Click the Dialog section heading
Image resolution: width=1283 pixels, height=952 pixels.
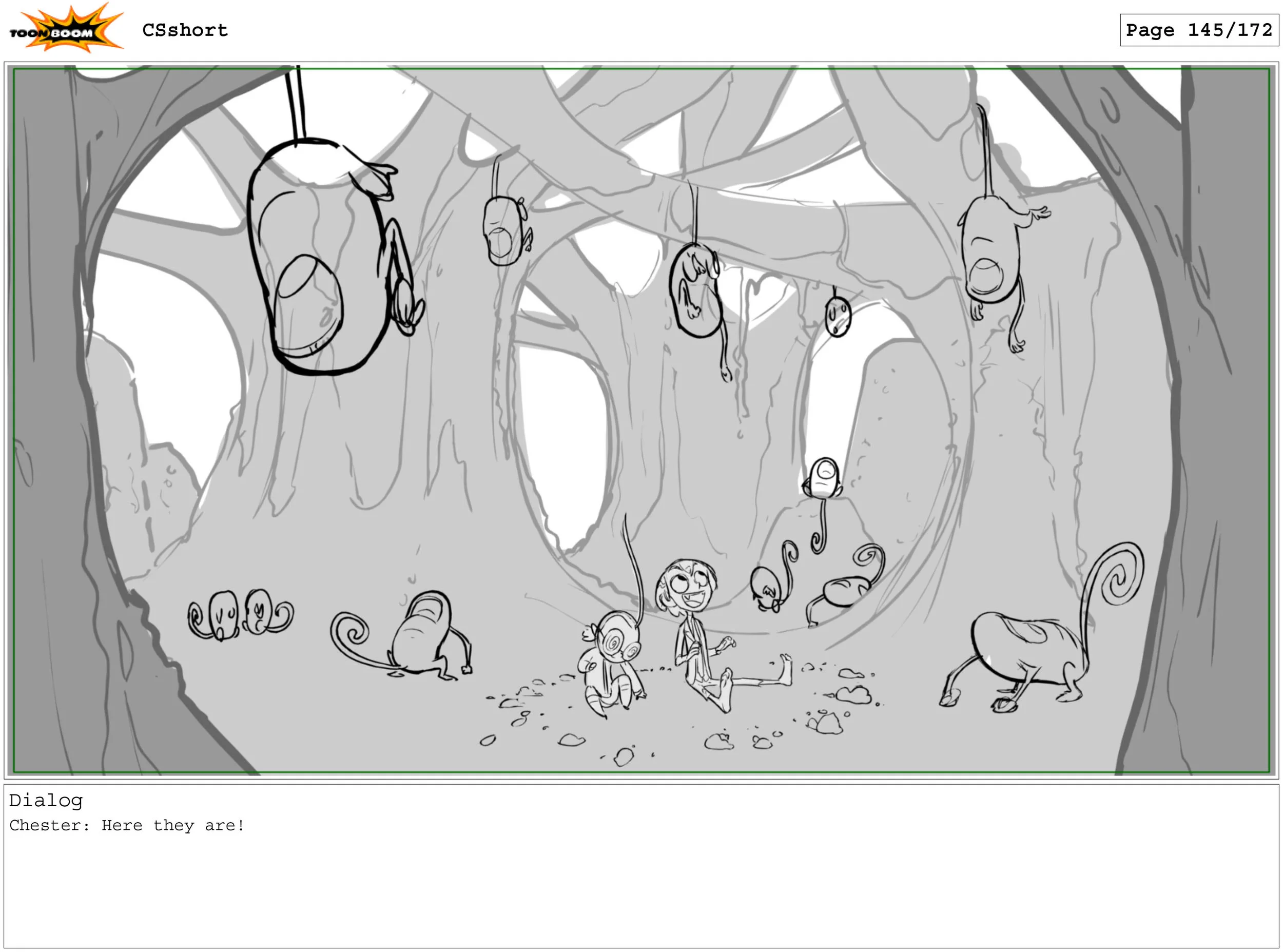click(46, 801)
